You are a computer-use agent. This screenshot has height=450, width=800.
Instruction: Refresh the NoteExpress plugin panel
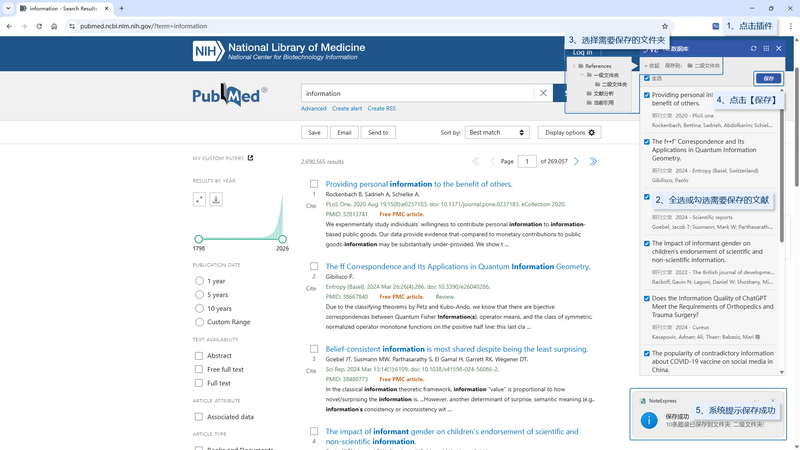(754, 48)
